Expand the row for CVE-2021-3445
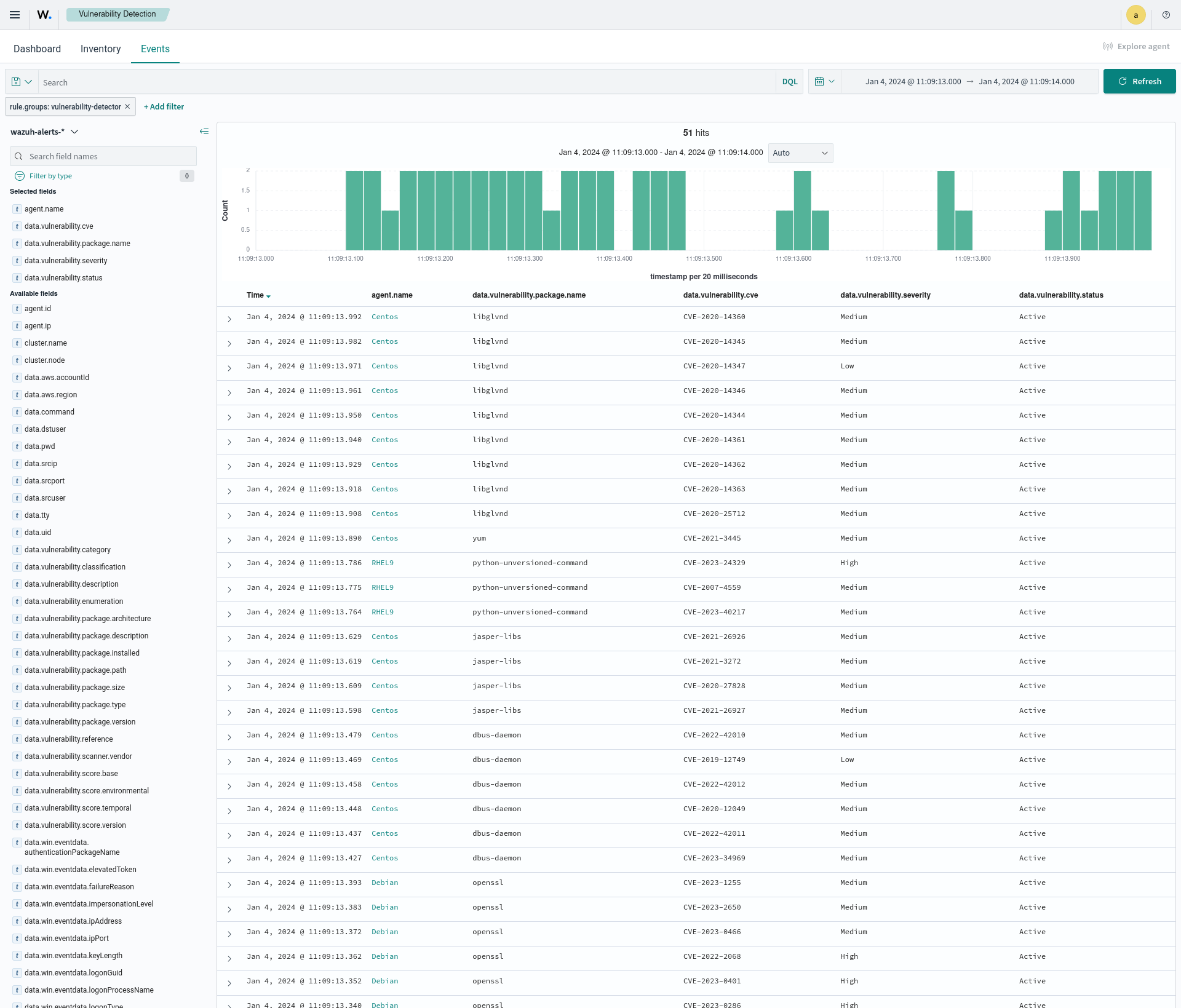 pyautogui.click(x=229, y=541)
